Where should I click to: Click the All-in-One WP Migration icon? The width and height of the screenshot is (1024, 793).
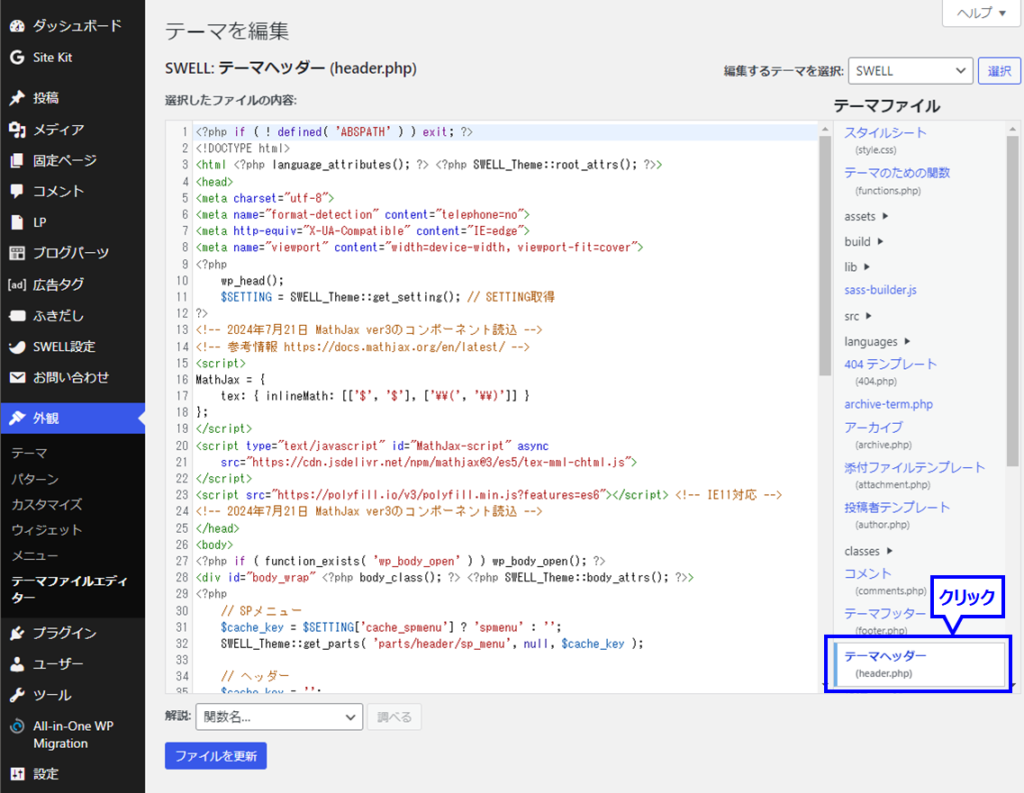18,726
